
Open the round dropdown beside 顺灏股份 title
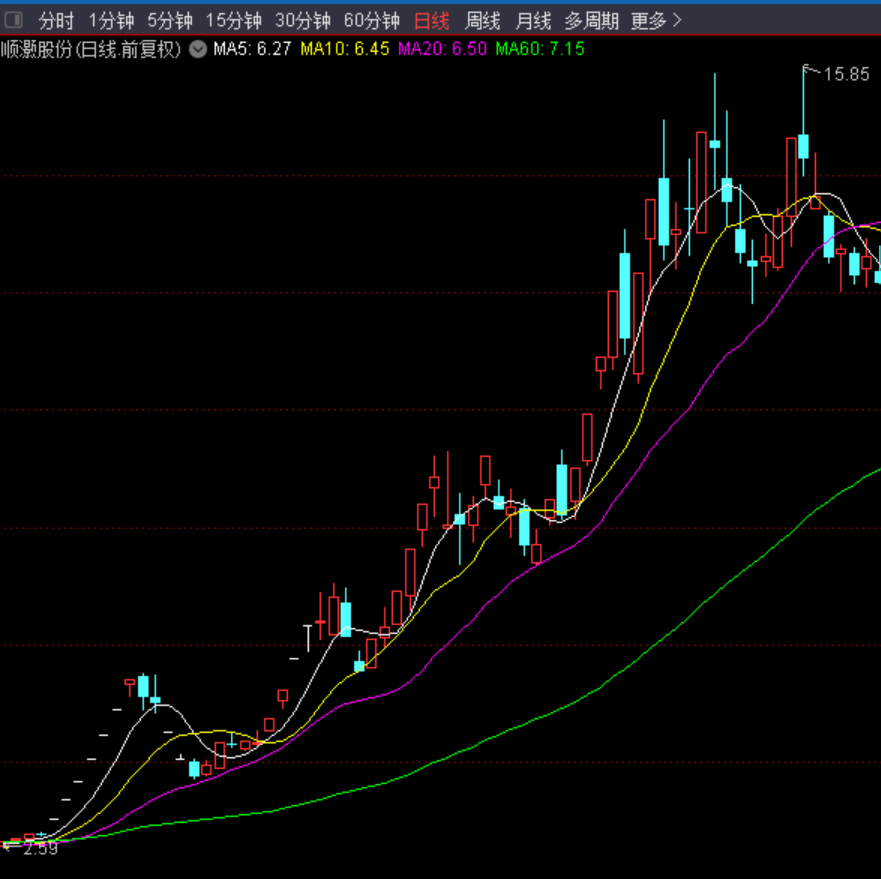coord(198,49)
